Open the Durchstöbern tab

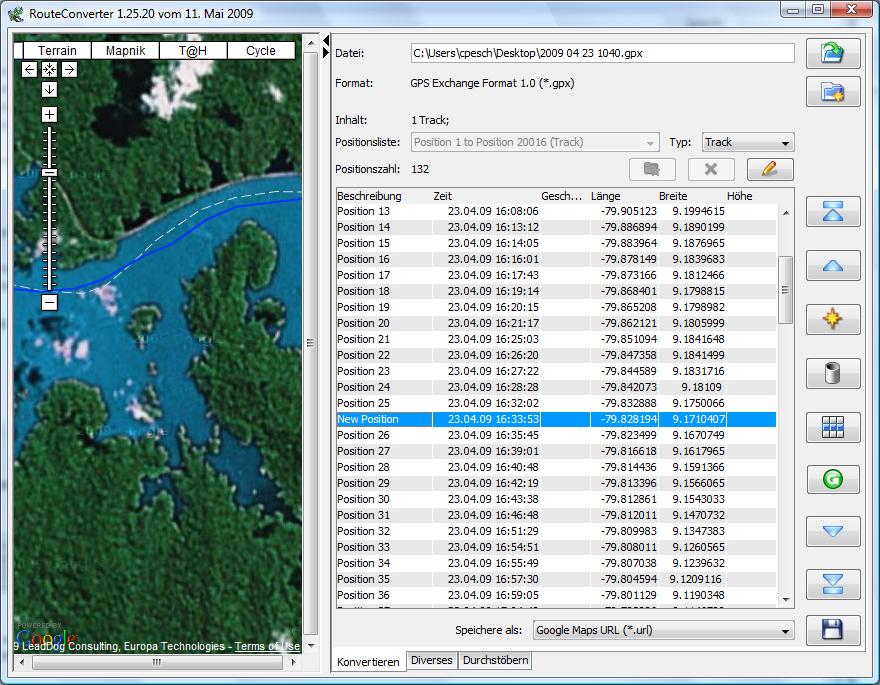click(x=496, y=661)
